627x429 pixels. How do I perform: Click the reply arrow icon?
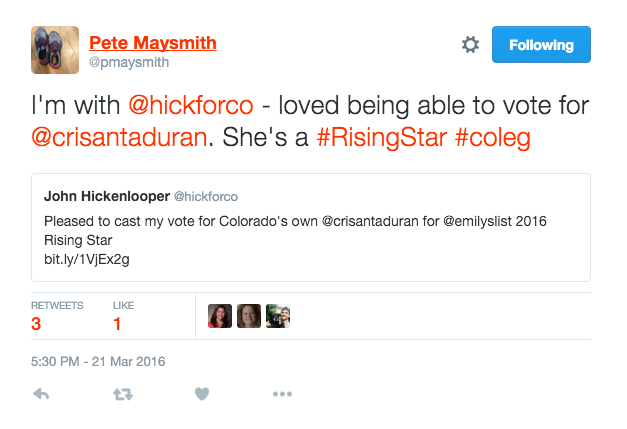(x=41, y=394)
